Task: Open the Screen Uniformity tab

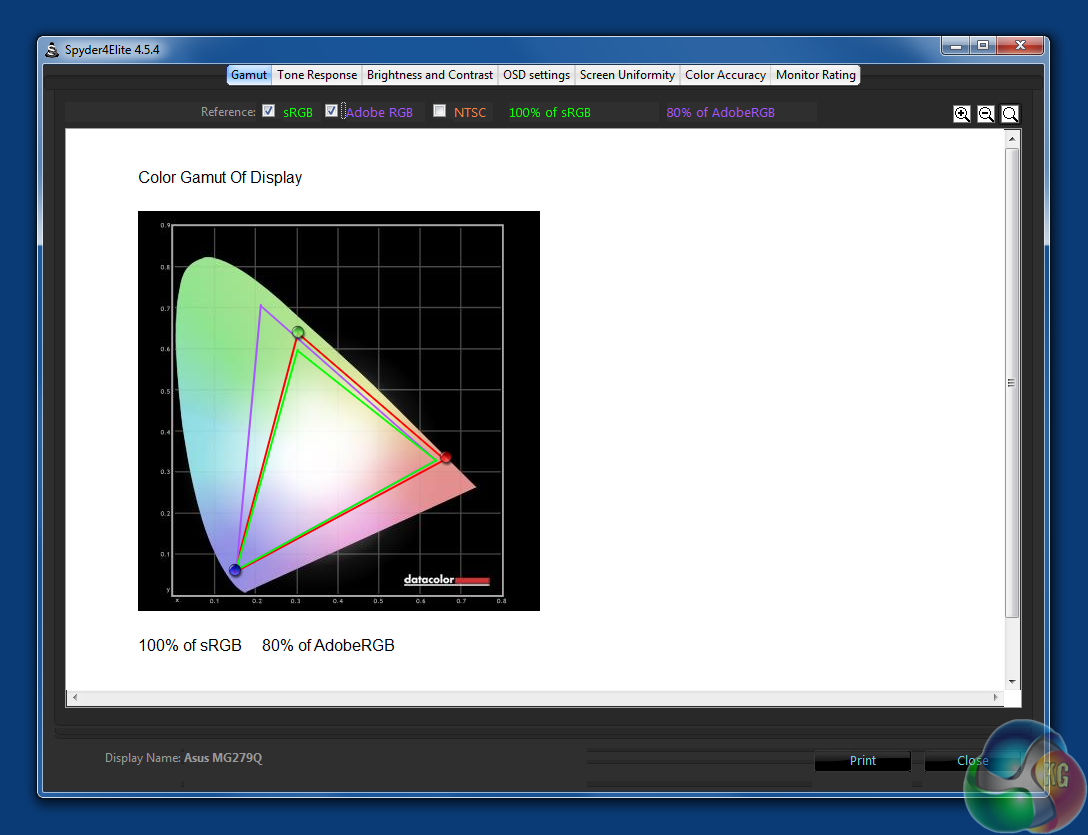Action: point(627,75)
